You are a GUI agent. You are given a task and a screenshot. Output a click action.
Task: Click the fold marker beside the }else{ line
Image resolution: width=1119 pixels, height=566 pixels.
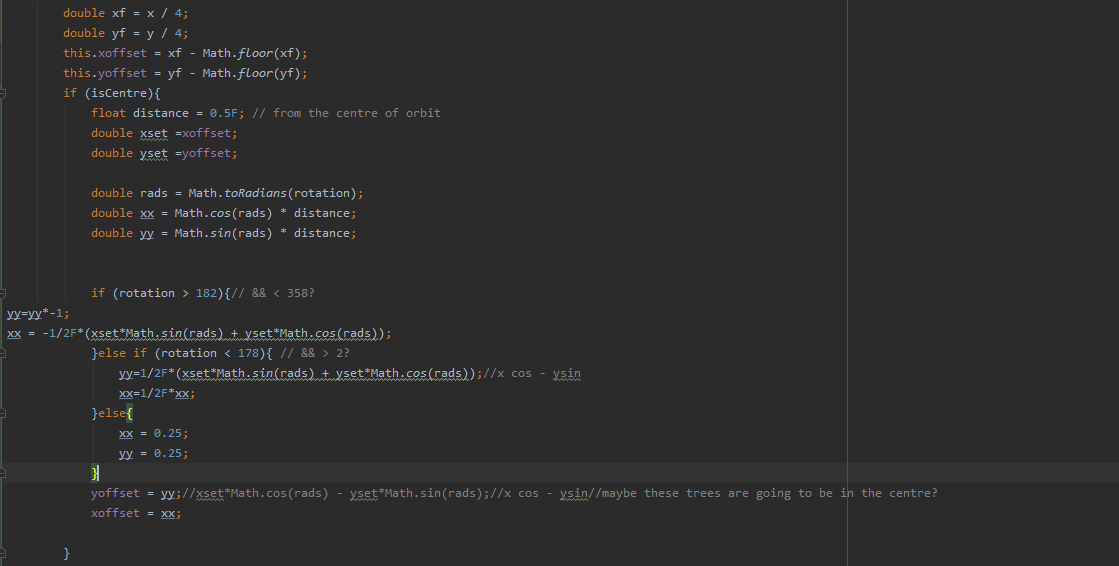[x=3, y=413]
